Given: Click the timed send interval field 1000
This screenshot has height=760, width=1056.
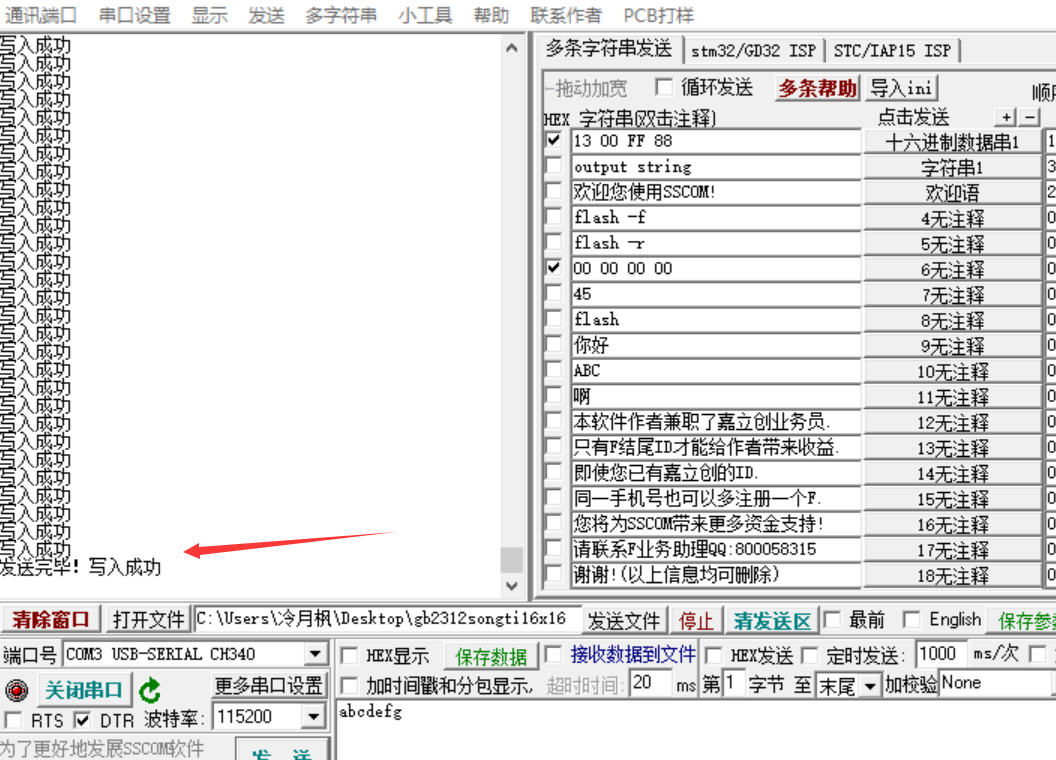Looking at the screenshot, I should pyautogui.click(x=940, y=654).
